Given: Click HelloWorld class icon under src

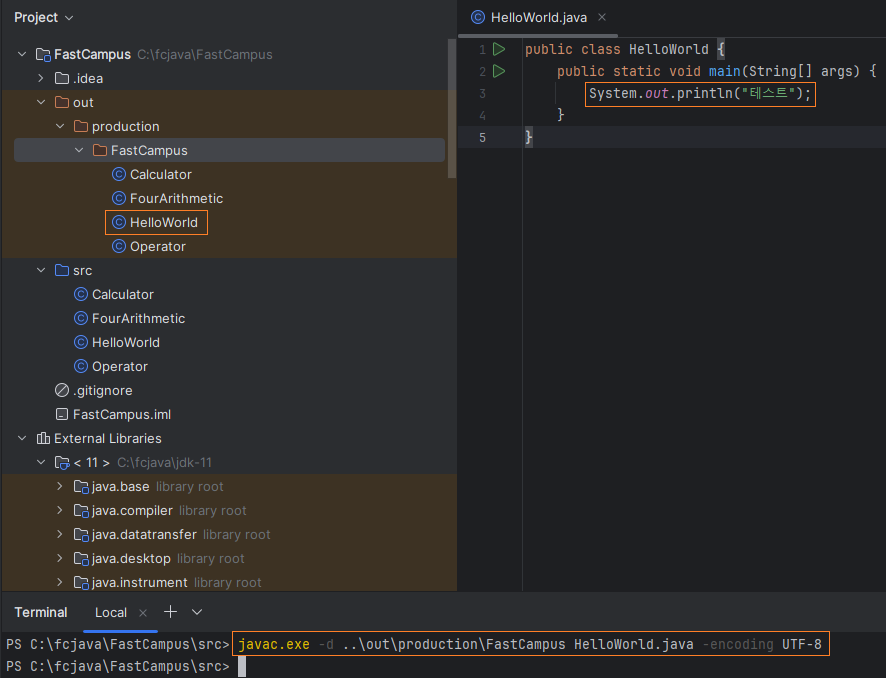Looking at the screenshot, I should pyautogui.click(x=81, y=342).
